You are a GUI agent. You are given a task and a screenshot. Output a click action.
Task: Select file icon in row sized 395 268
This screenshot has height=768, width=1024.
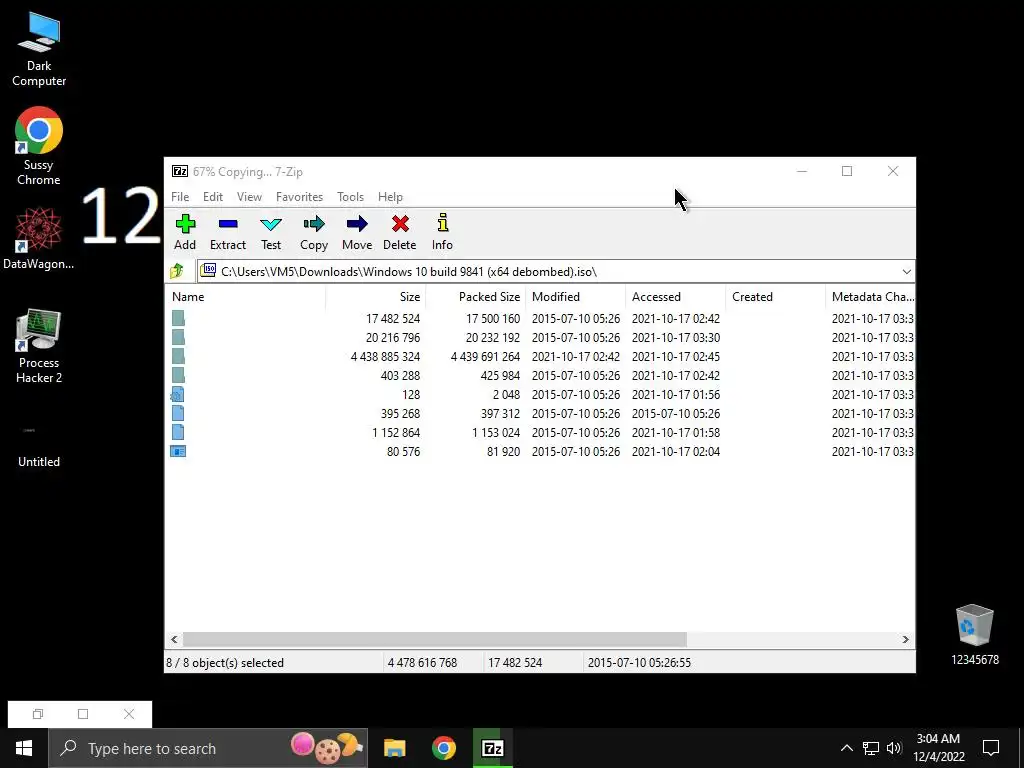pyautogui.click(x=178, y=413)
